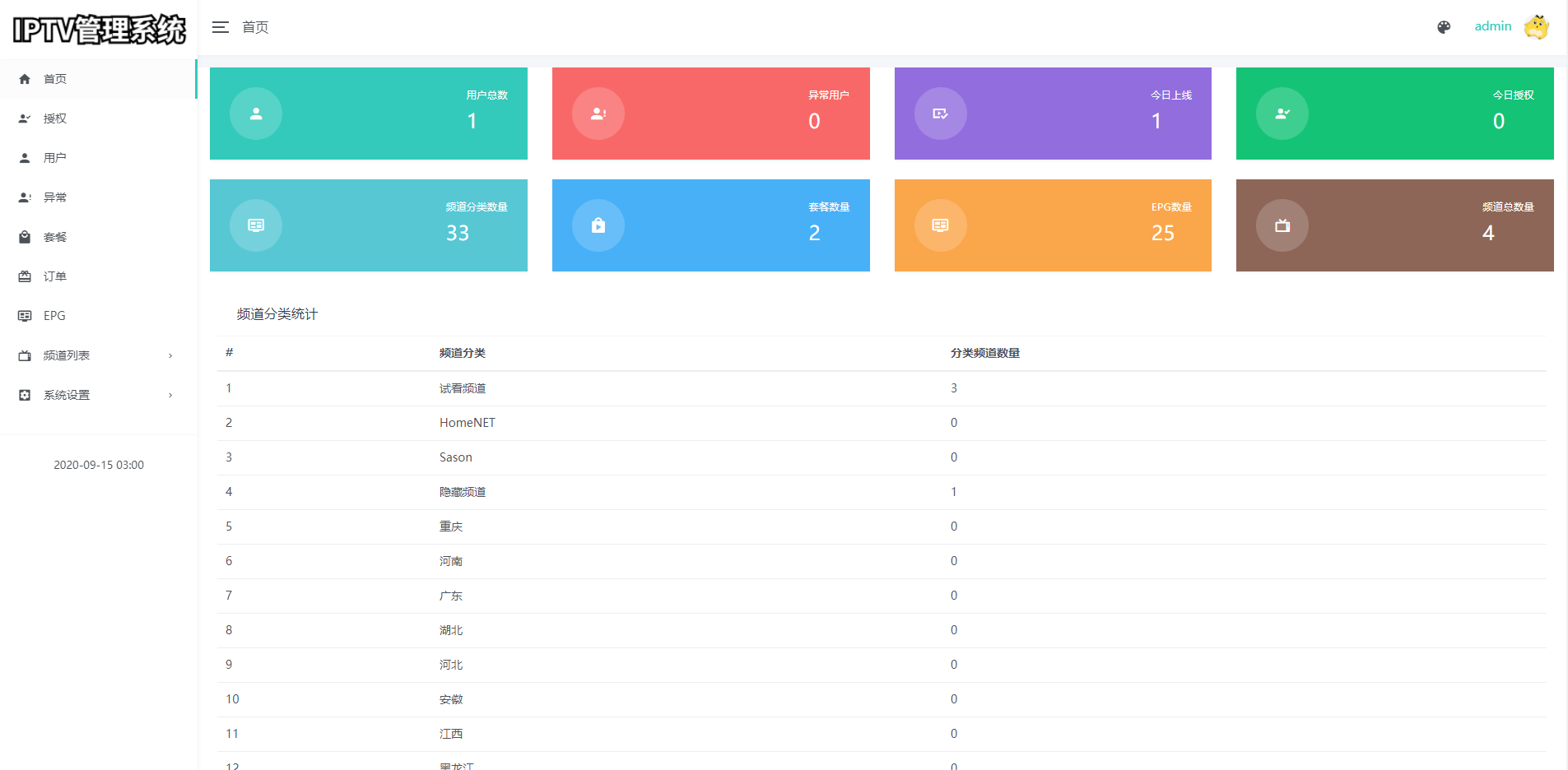
Task: Select the 系统设置 settings icon
Action: click(x=24, y=394)
